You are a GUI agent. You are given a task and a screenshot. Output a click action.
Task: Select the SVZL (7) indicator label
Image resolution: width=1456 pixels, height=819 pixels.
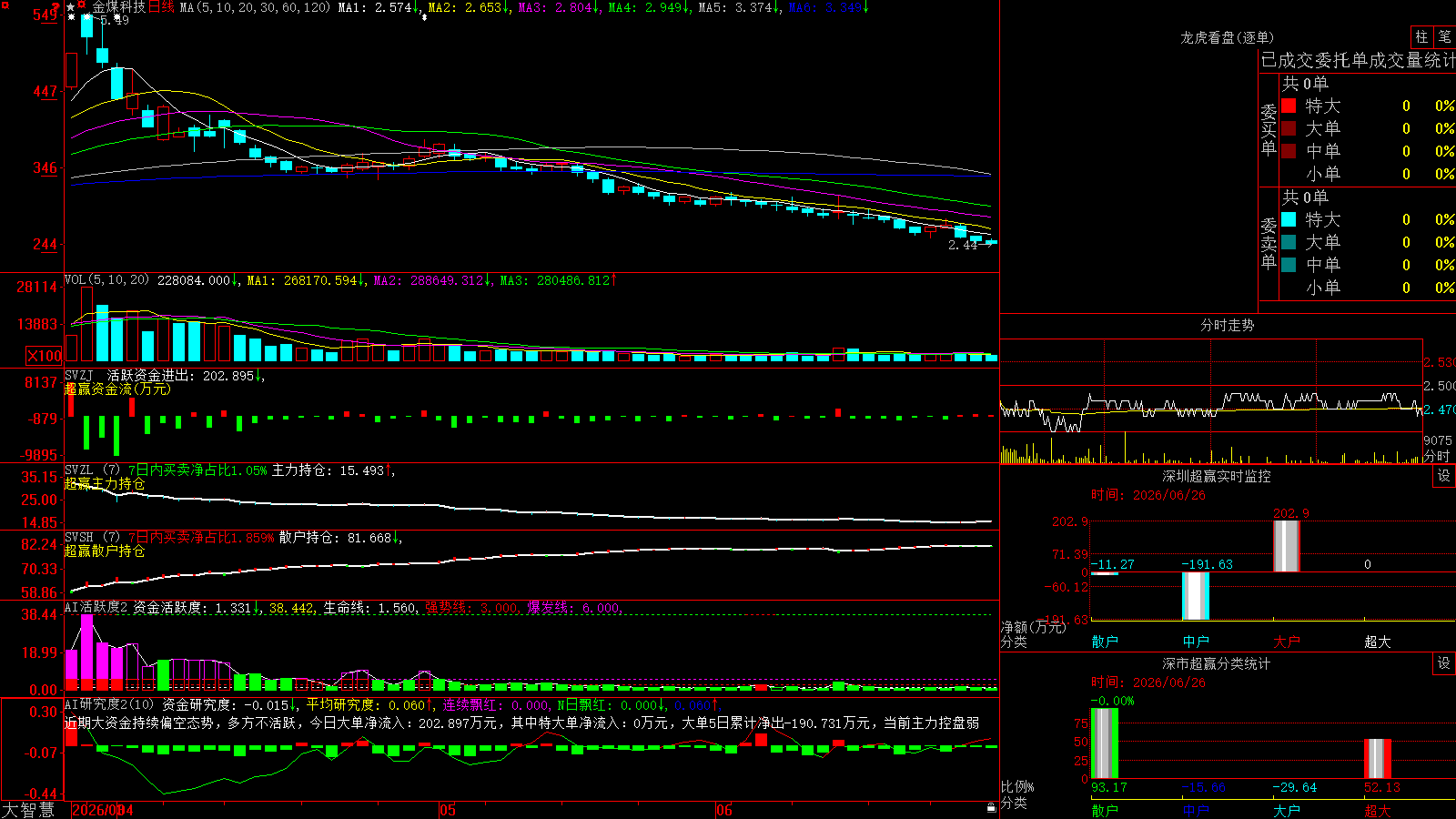click(92, 470)
